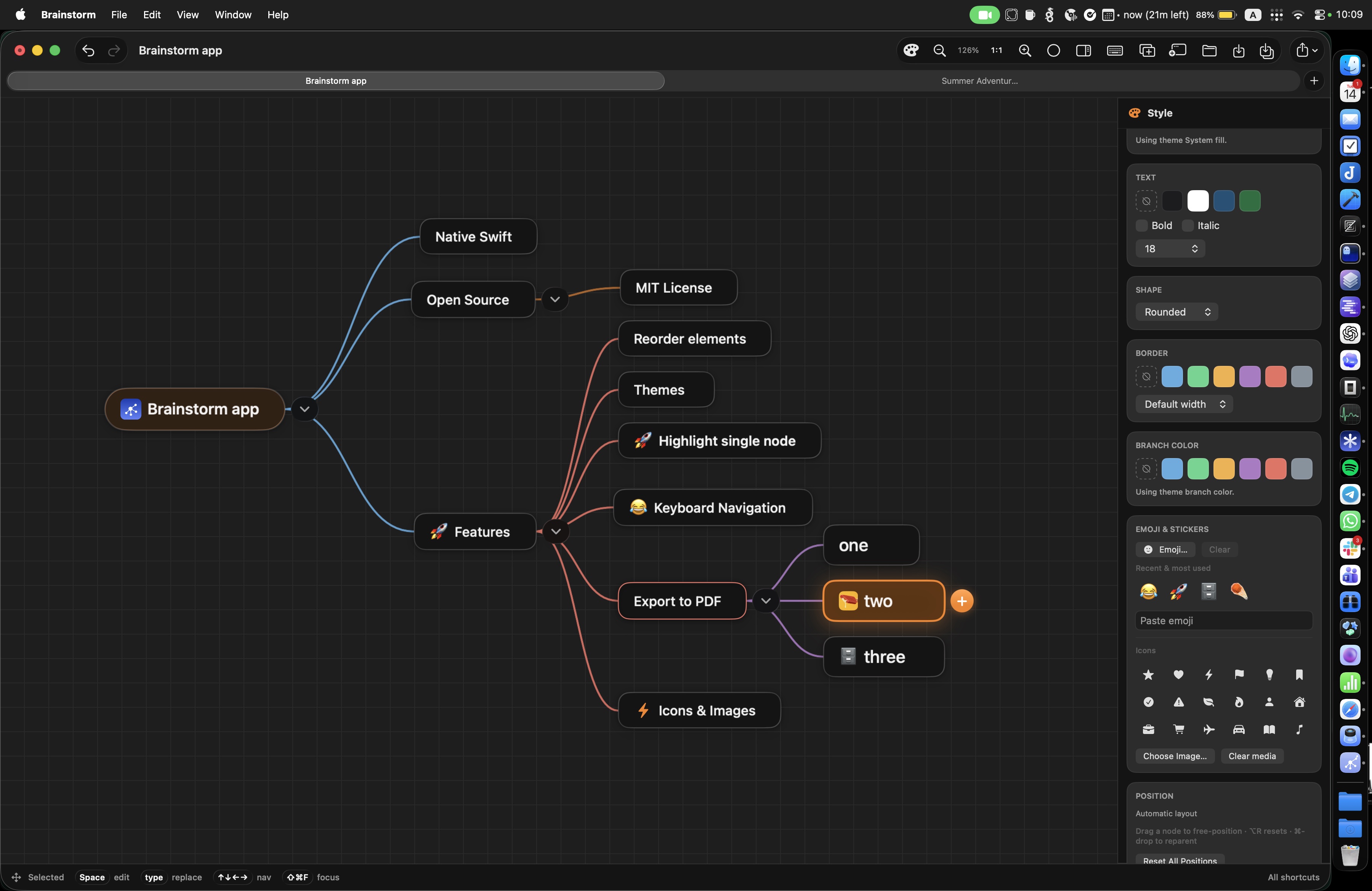The height and width of the screenshot is (891, 1372).
Task: Pick the yellow branch color swatch
Action: pyautogui.click(x=1224, y=469)
